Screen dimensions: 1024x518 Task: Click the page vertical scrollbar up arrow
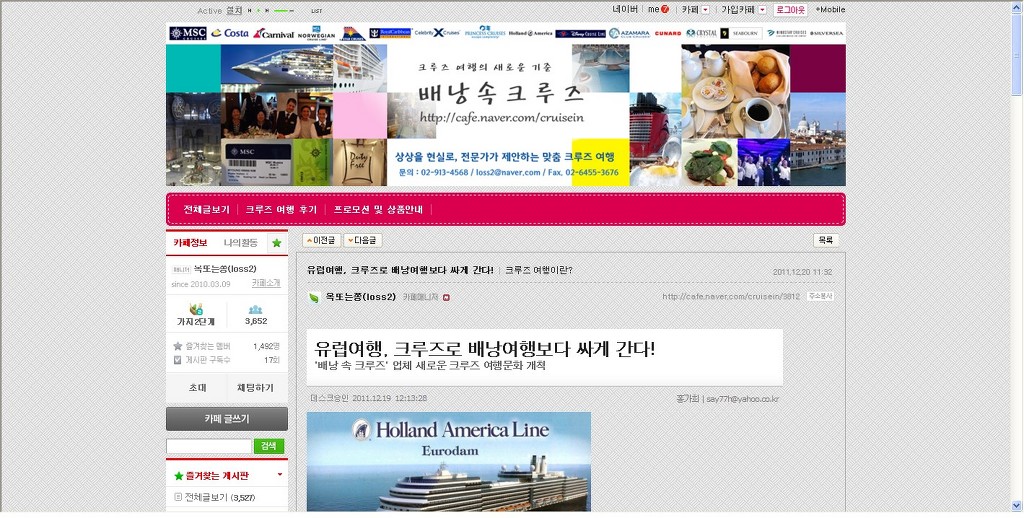pos(1017,6)
